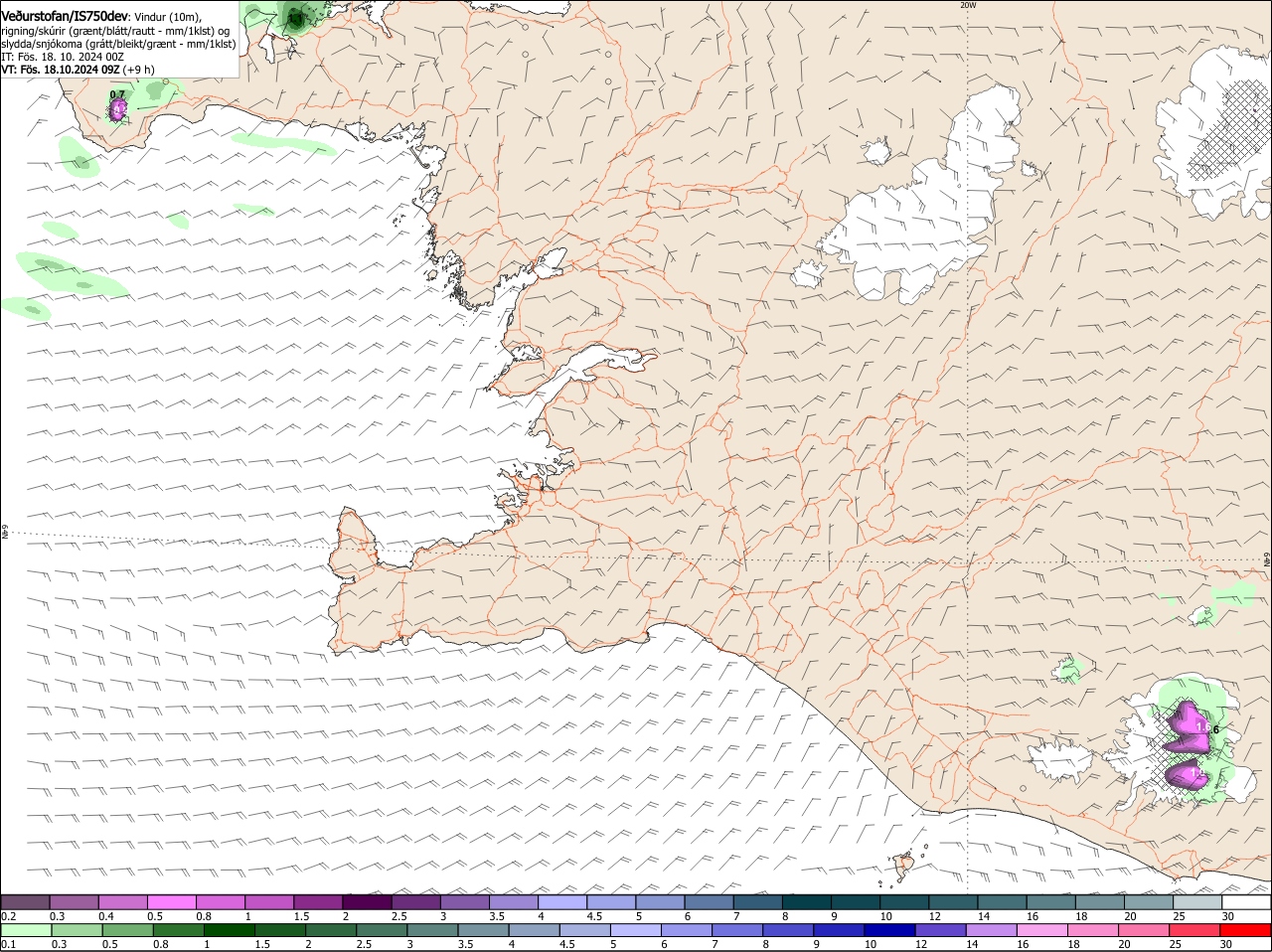This screenshot has width=1272, height=952.
Task: Pick the medium green 0.5 swatch, lower scale
Action: click(x=127, y=930)
